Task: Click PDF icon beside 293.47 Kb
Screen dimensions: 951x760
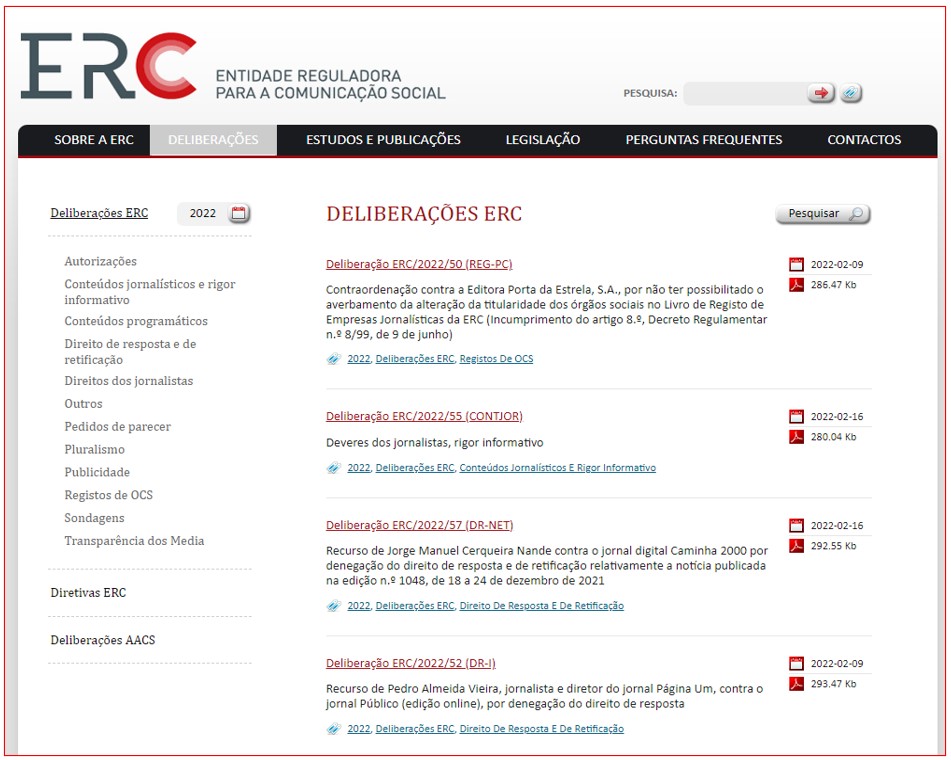Action: [796, 684]
